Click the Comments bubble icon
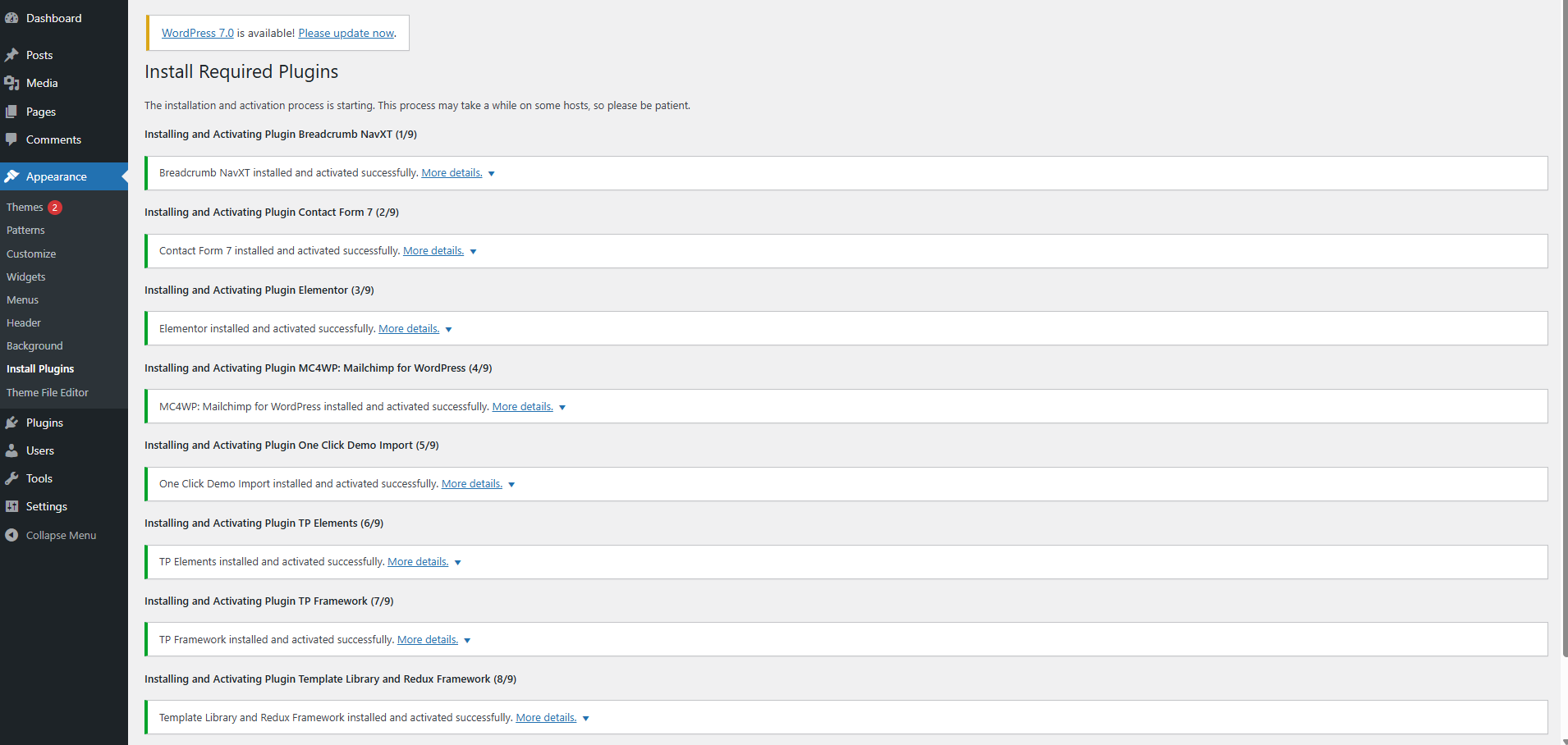This screenshot has height=745, width=1568. 11,139
